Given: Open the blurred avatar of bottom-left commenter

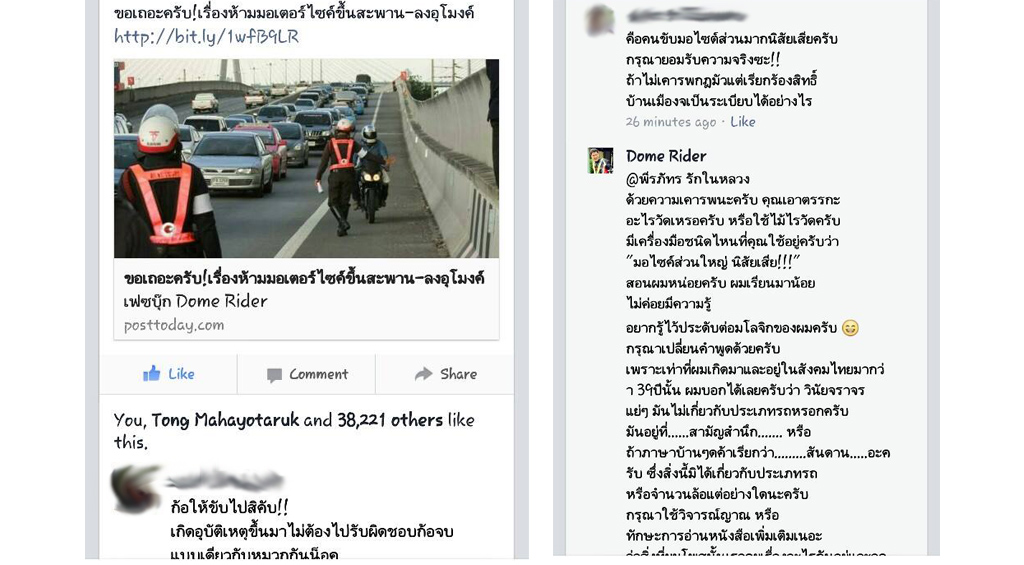Looking at the screenshot, I should point(136,489).
